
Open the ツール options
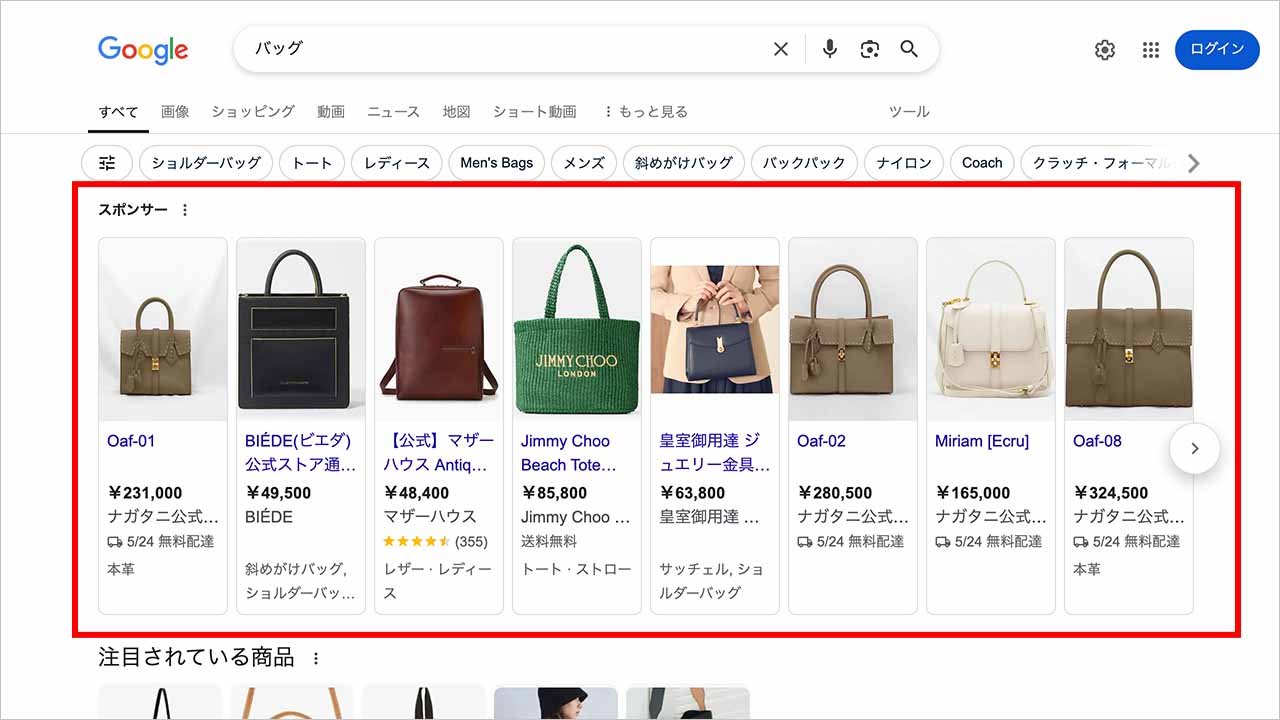coord(909,112)
